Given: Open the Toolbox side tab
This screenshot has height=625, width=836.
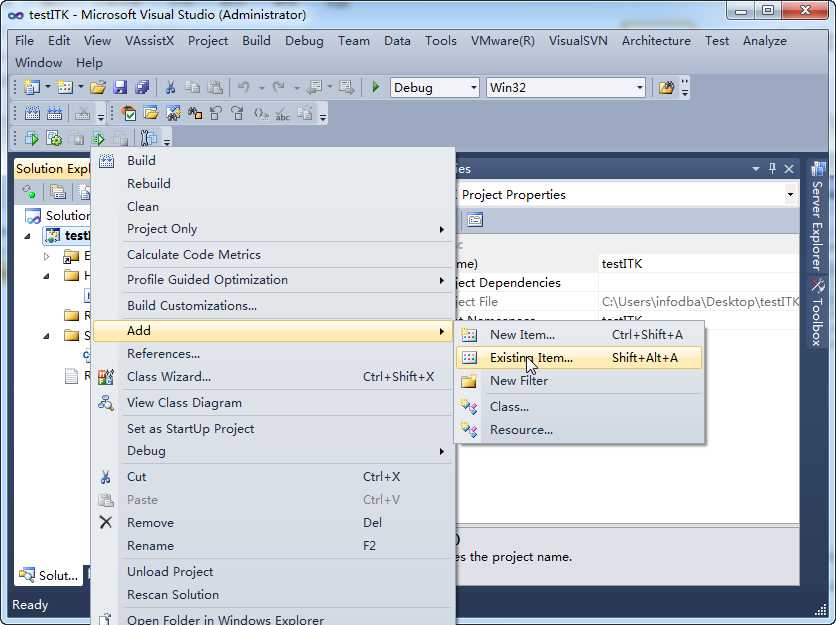Looking at the screenshot, I should 817,314.
